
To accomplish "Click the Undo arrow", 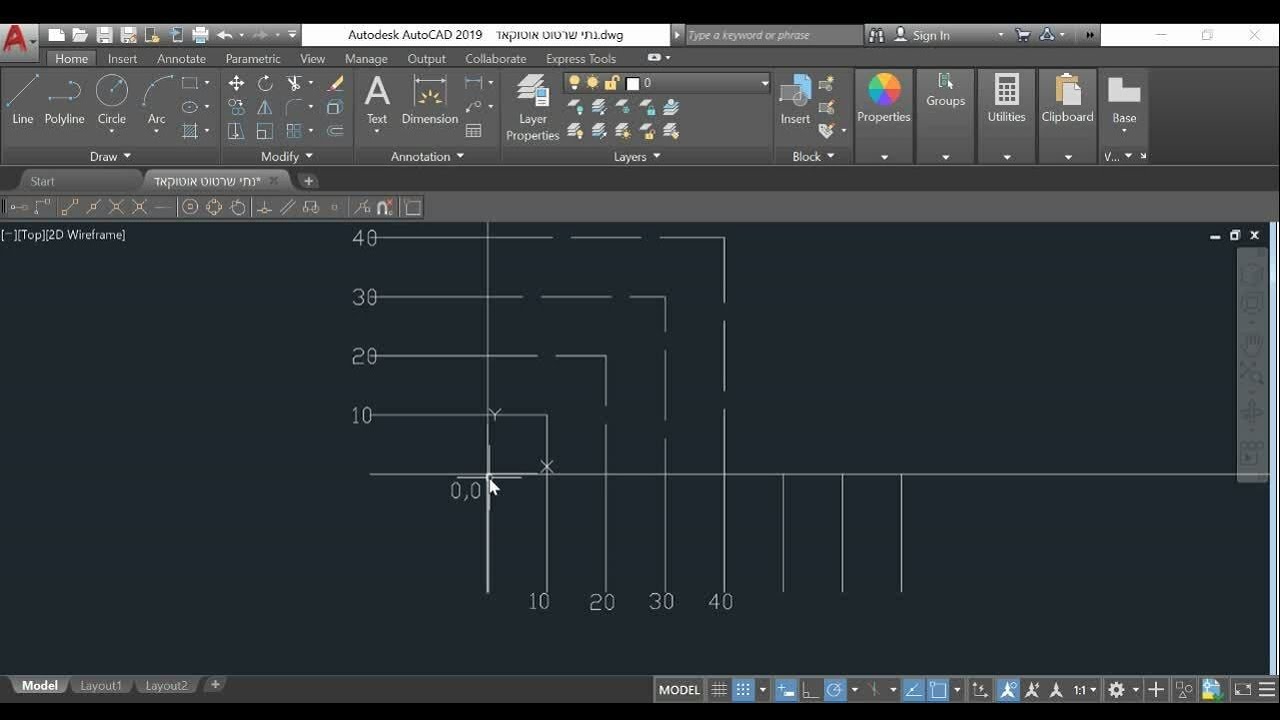I will tap(224, 35).
